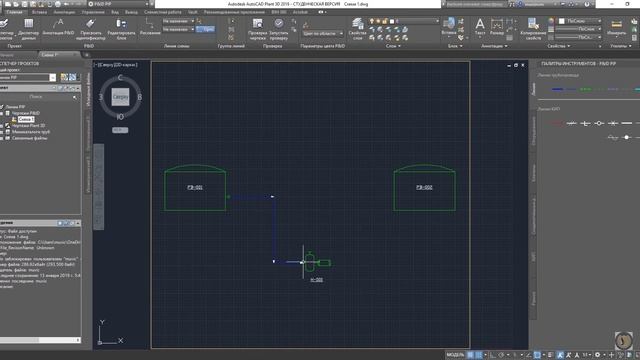The height and width of the screenshot is (360, 640).
Task: Click the Вставка block icon
Action: (x=449, y=26)
